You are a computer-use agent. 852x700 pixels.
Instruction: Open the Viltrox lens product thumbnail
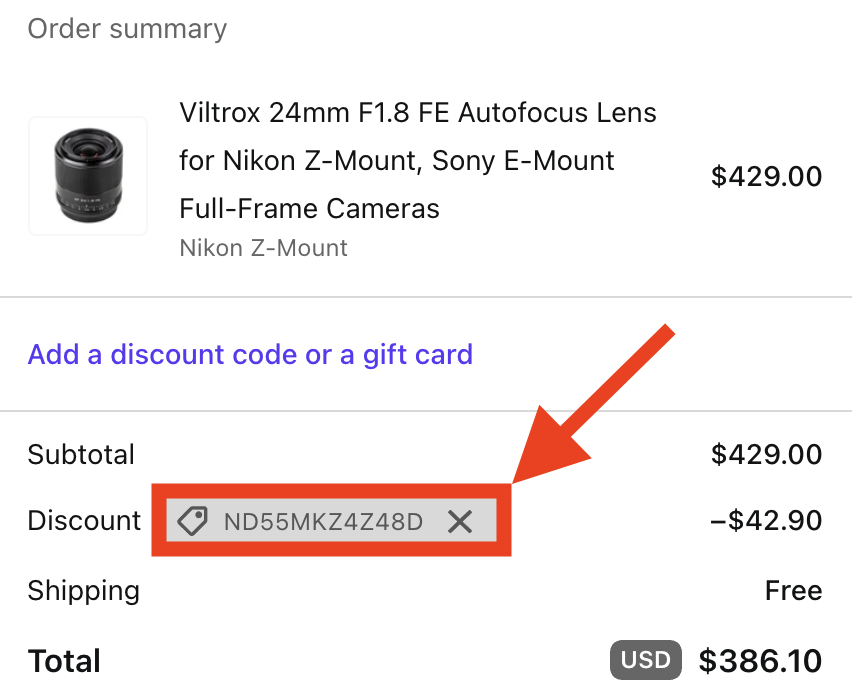[88, 176]
